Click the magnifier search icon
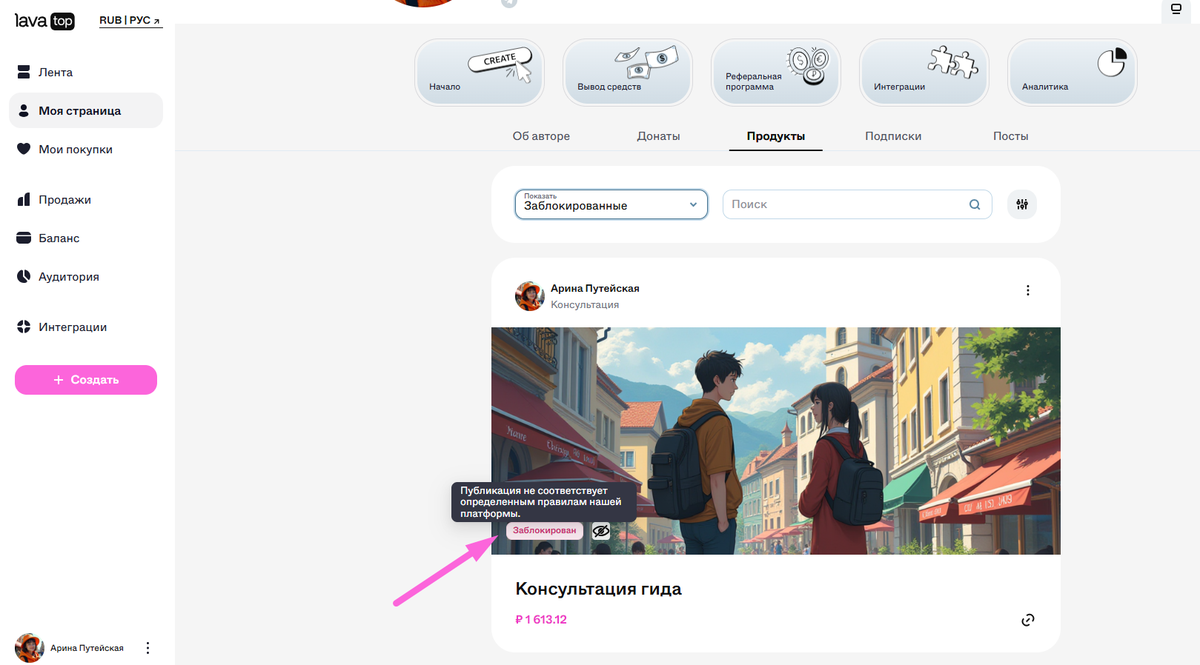 click(x=975, y=204)
